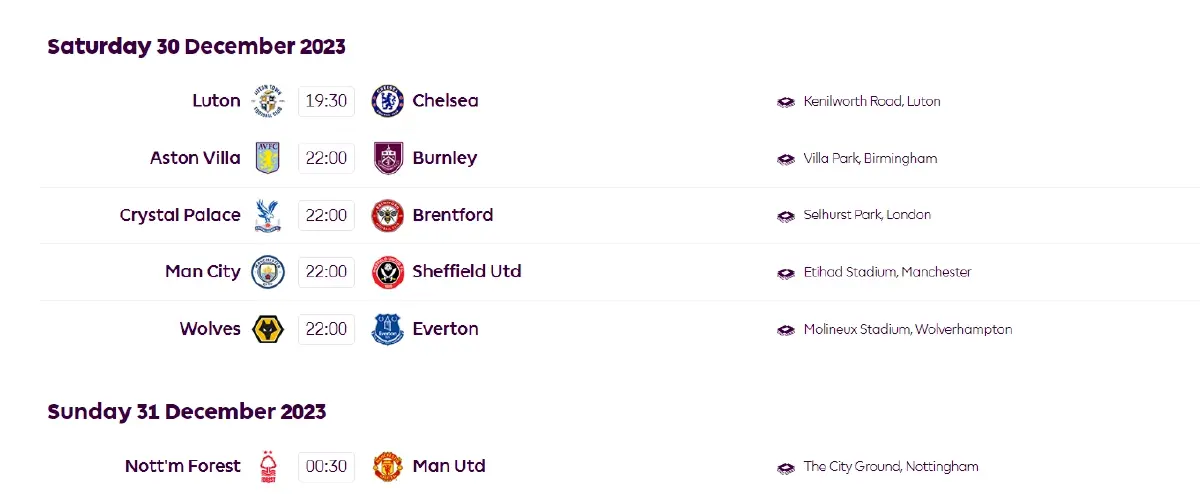Screen dimensions: 1200x494
Task: Click Molineux Stadium, Wolverhampton text
Action: pos(907,329)
